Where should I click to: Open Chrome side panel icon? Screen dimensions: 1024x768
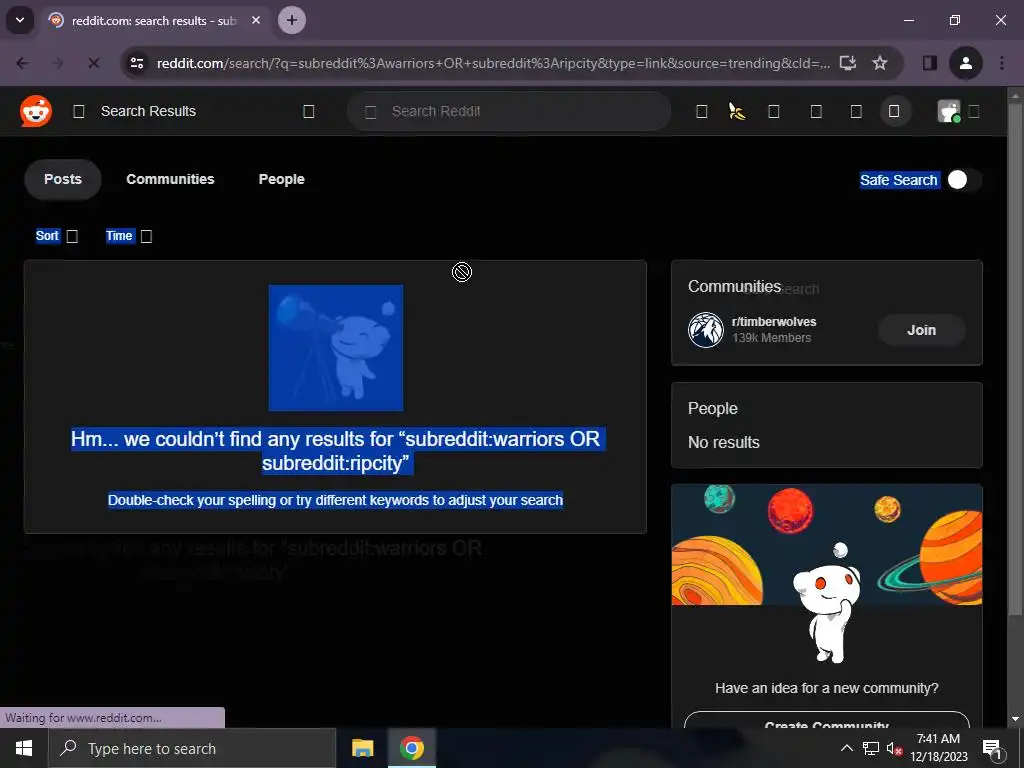929,63
